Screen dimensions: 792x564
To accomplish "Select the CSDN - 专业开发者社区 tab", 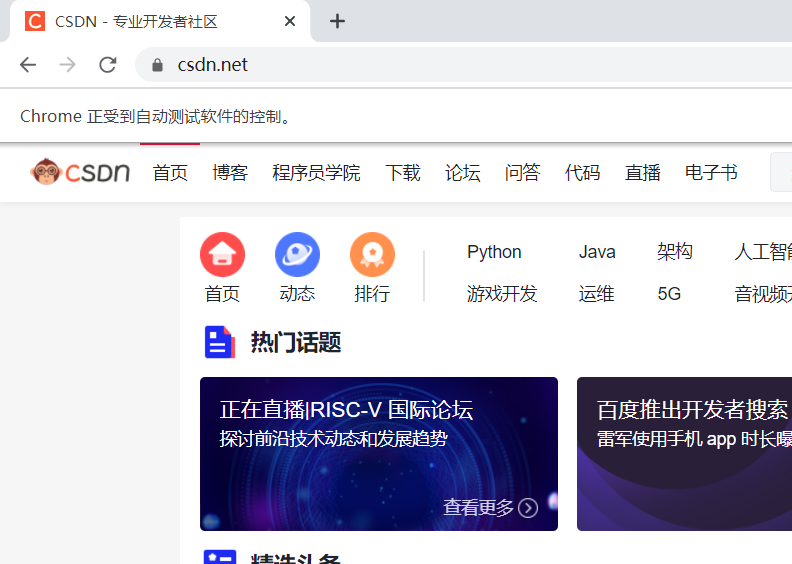I will [160, 21].
